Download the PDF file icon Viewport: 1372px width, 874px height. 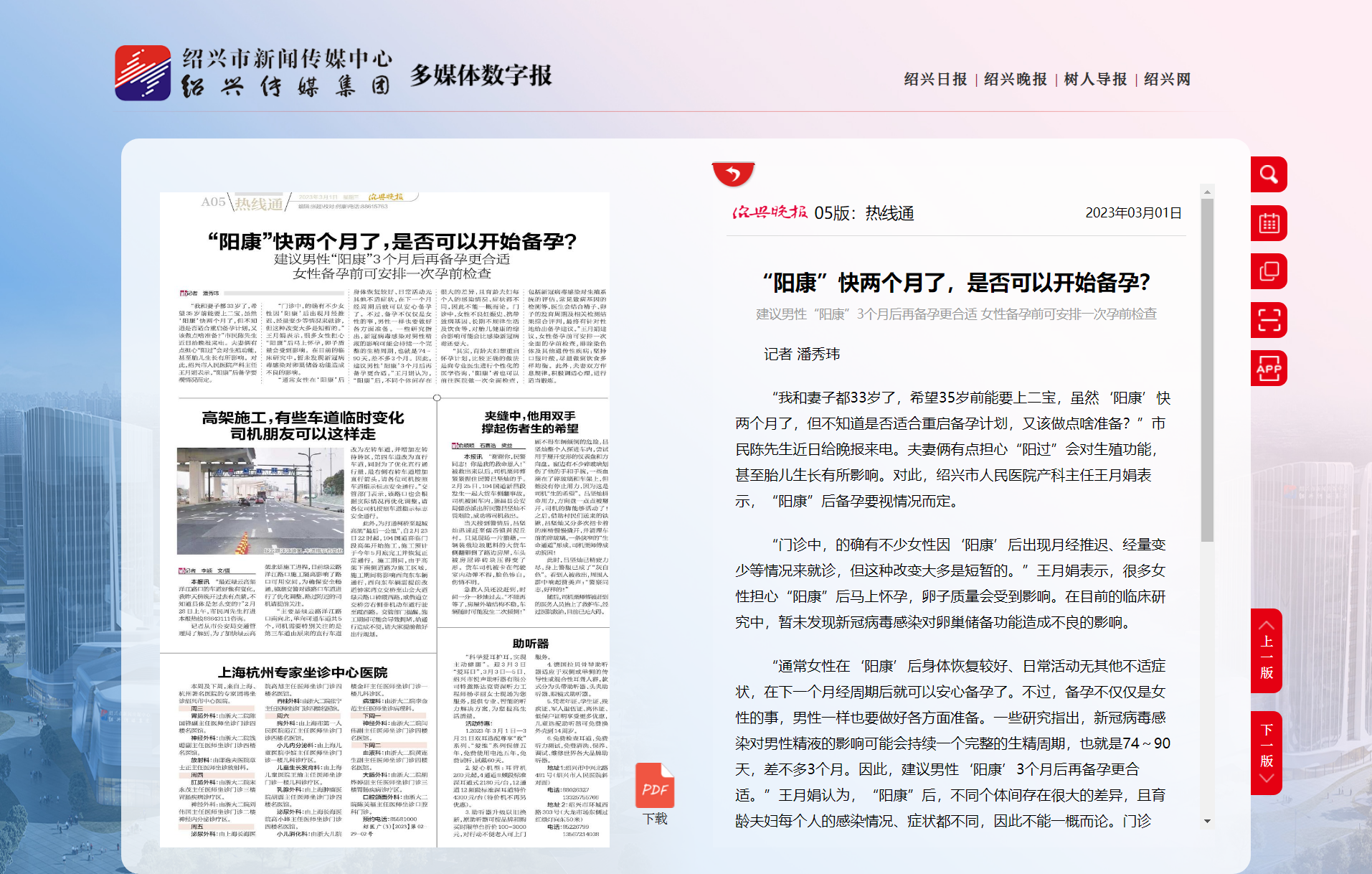(655, 785)
